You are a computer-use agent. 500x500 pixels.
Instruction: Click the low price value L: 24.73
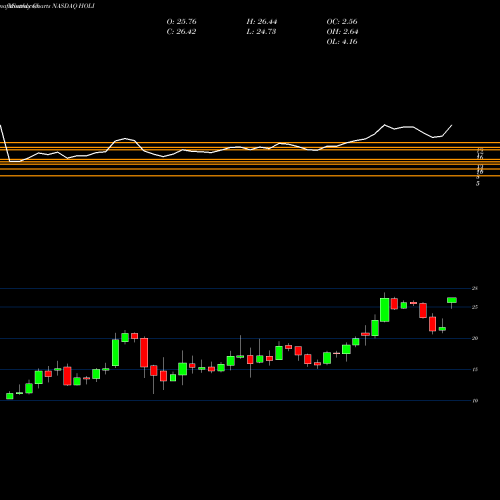(261, 32)
